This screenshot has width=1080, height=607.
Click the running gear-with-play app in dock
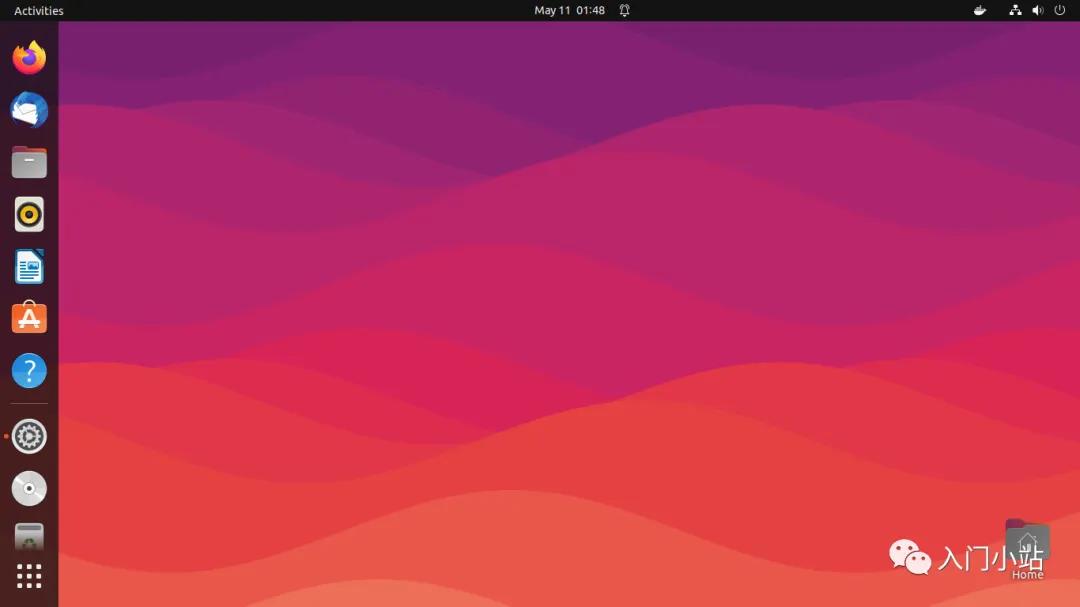(x=29, y=436)
